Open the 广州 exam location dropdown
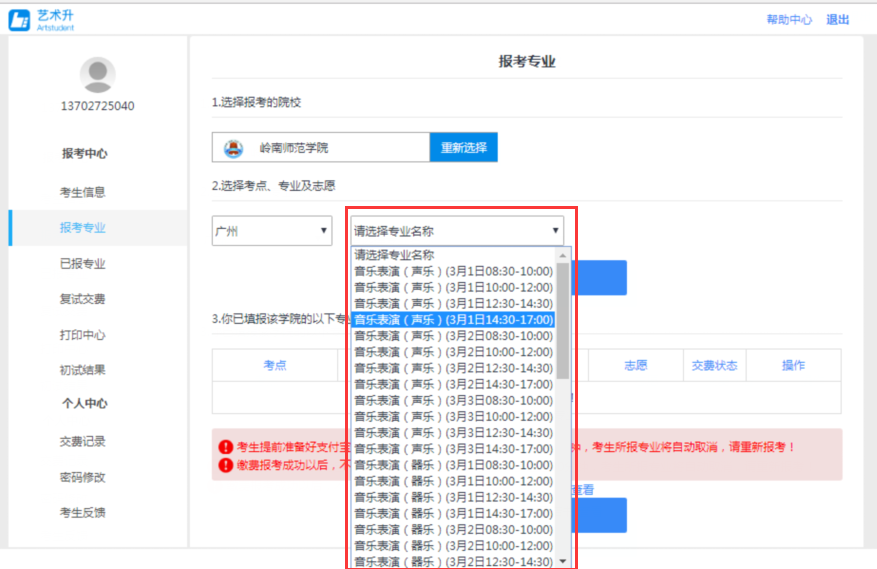This screenshot has width=877, height=569. [x=272, y=231]
